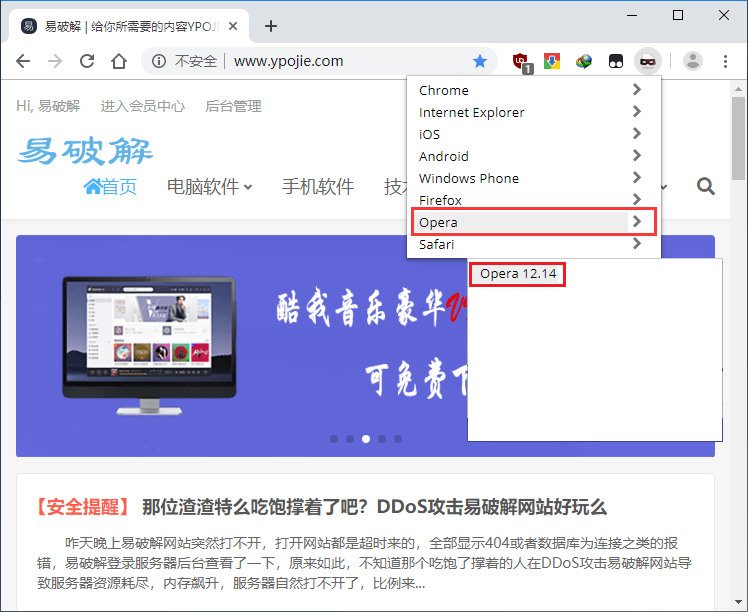
Task: Open the IDM download extension icon
Action: pos(584,61)
